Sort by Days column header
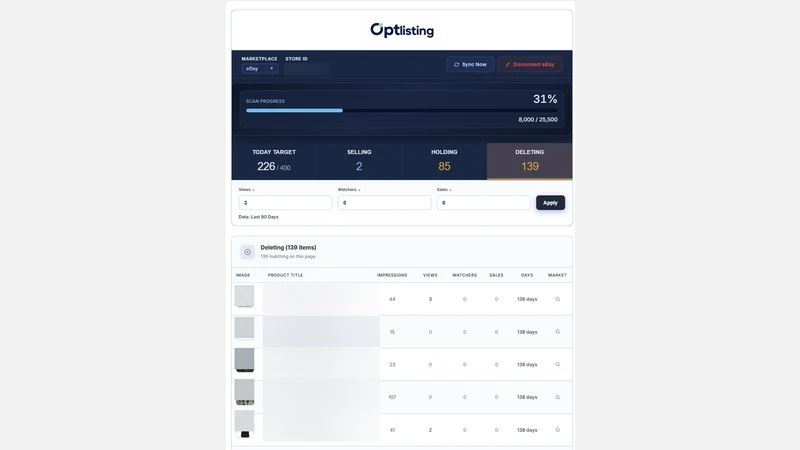800x450 pixels. click(527, 275)
